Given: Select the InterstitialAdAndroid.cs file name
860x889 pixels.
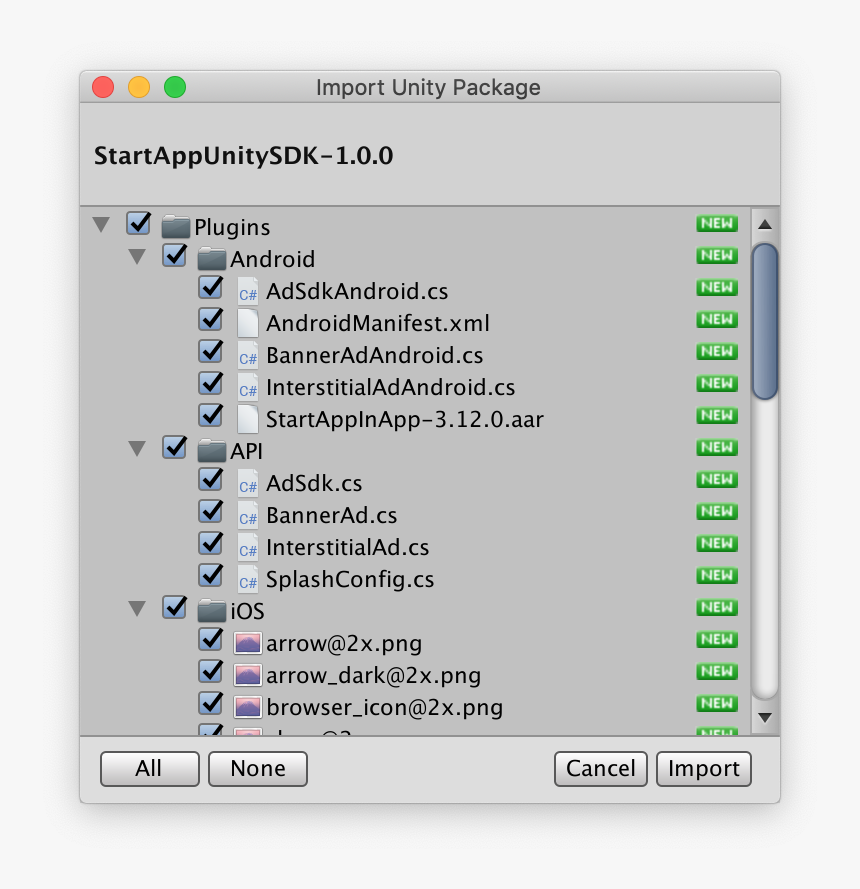Looking at the screenshot, I should tap(391, 387).
